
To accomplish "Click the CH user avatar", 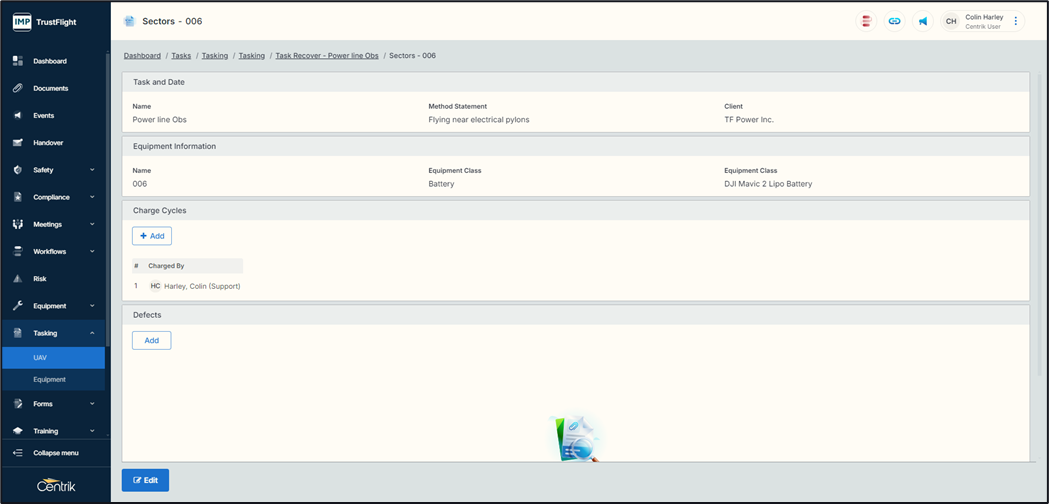I will [x=951, y=21].
